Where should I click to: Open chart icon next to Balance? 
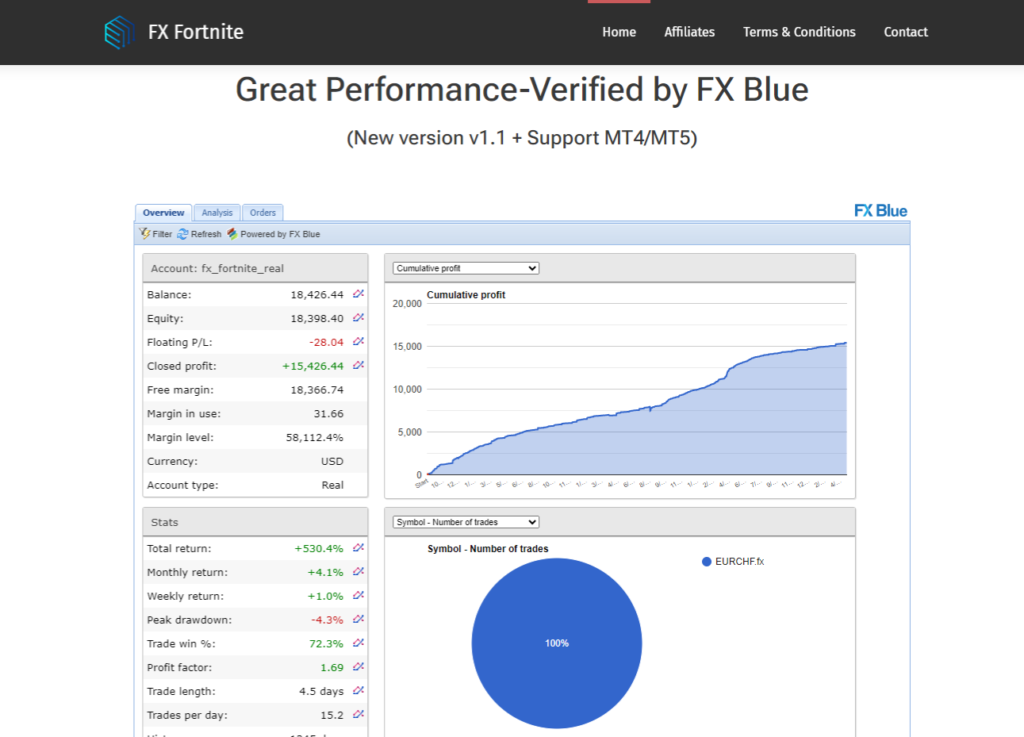click(x=359, y=294)
